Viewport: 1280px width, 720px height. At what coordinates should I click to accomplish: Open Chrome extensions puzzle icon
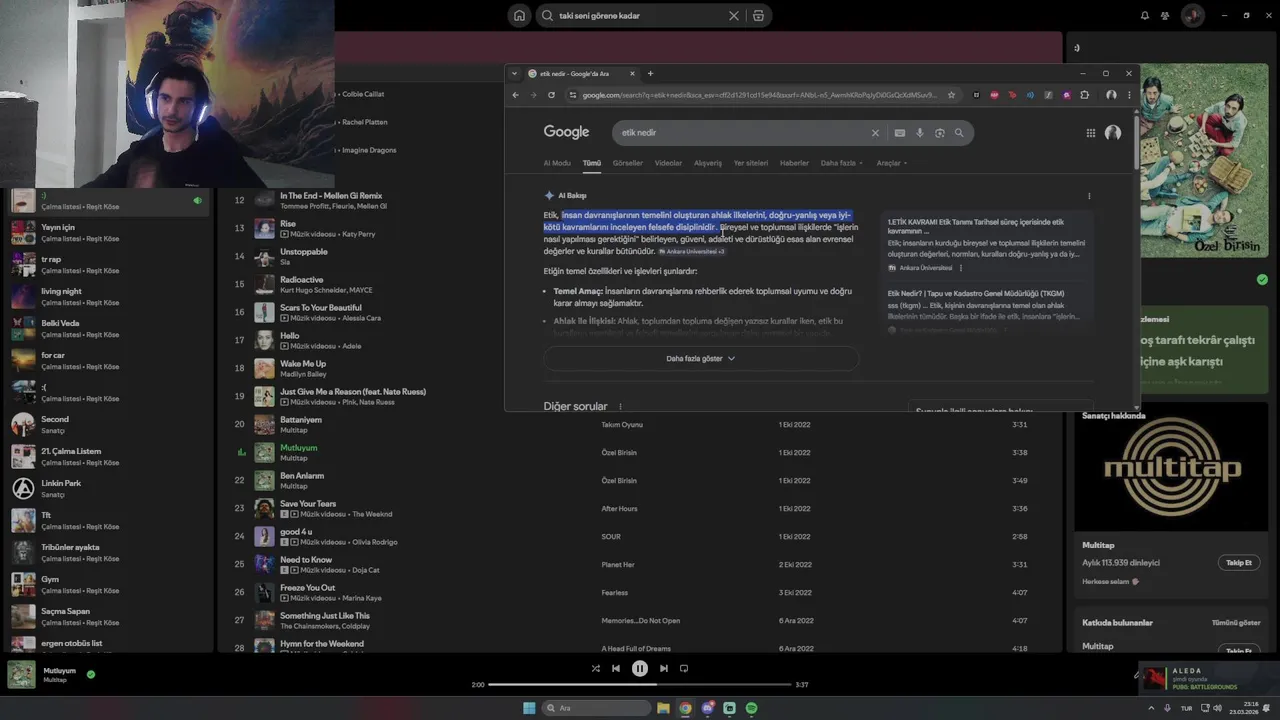1085,95
